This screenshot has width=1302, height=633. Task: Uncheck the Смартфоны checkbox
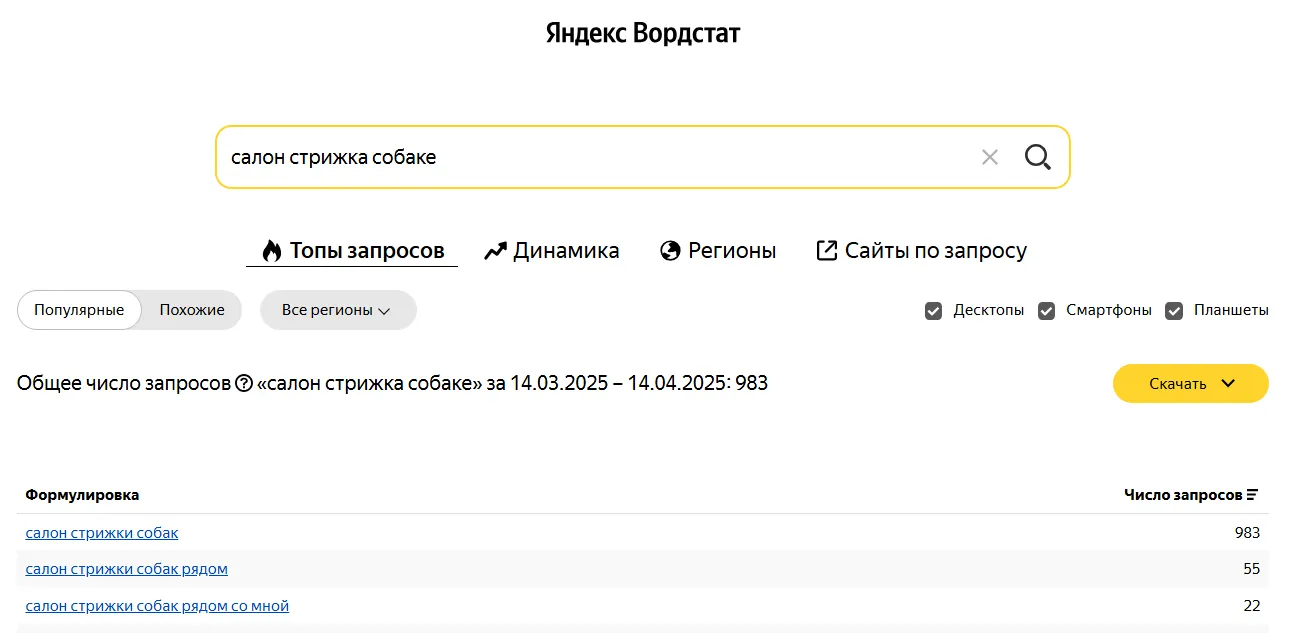point(1046,310)
